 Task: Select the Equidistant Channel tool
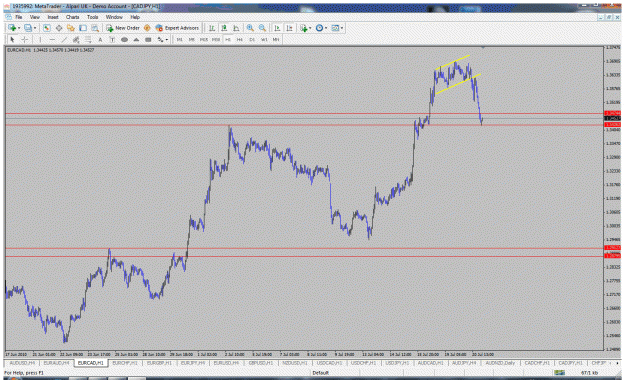(76, 39)
